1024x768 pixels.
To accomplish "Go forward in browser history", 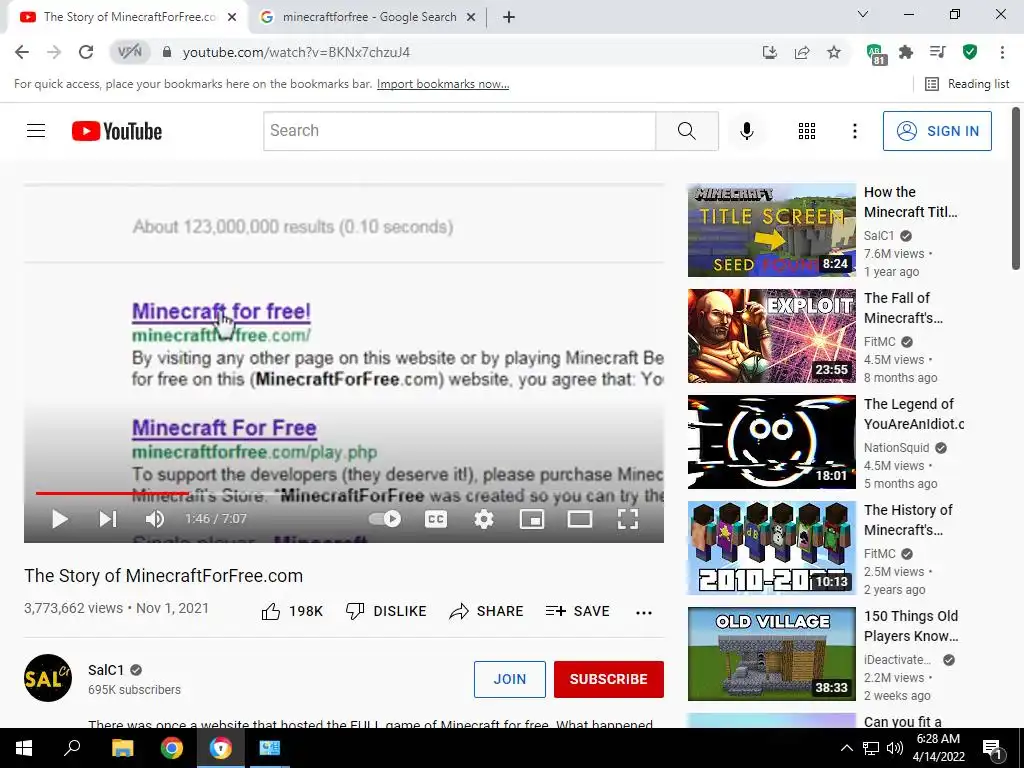I will coord(54,52).
